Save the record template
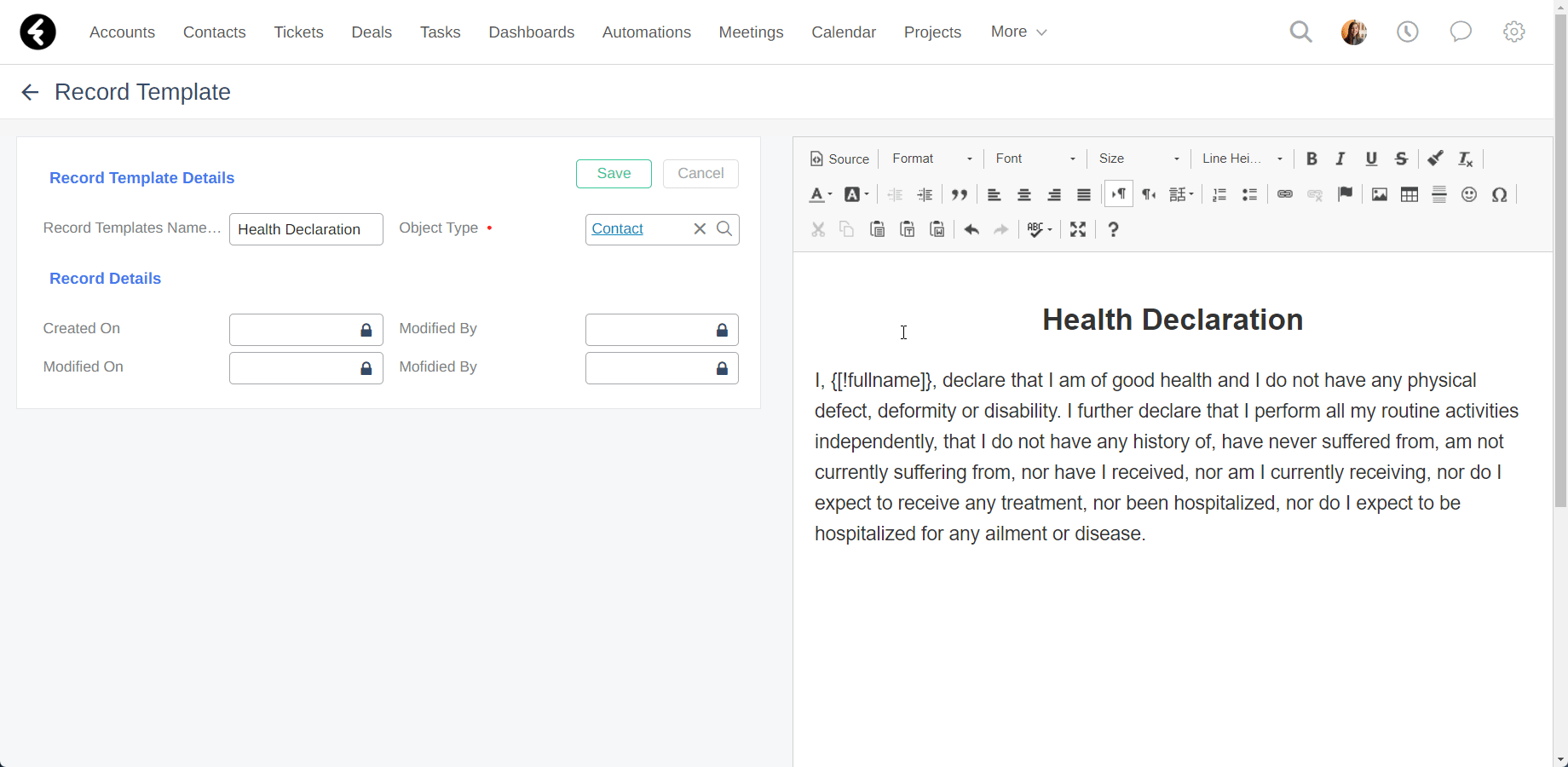 614,174
